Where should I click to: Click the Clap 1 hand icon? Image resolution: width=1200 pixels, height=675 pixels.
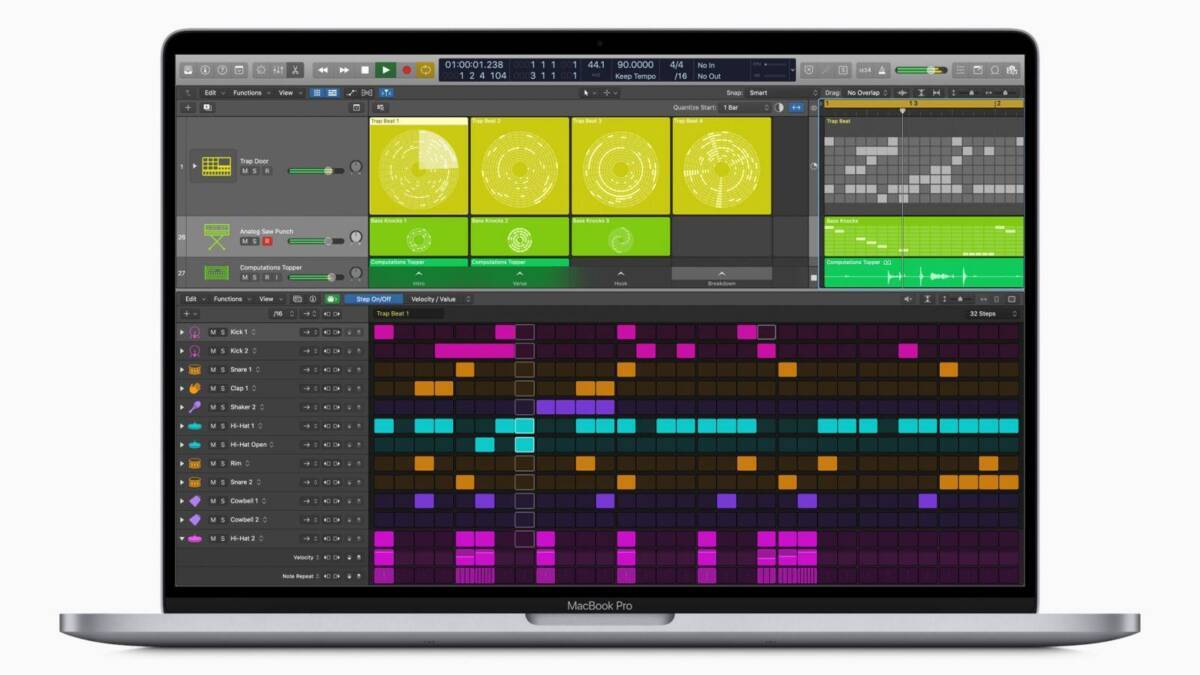pos(195,389)
